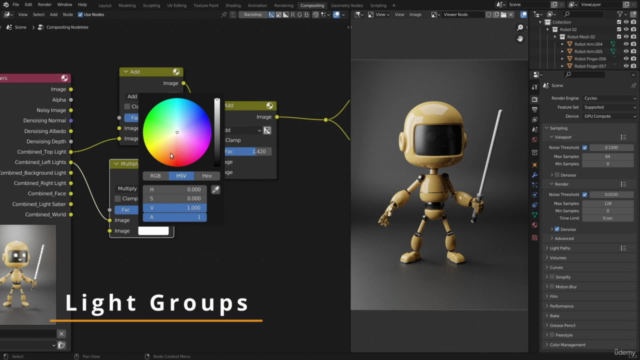The width and height of the screenshot is (640, 360).
Task: Open Light Paths presets list icon
Action: click(623, 248)
